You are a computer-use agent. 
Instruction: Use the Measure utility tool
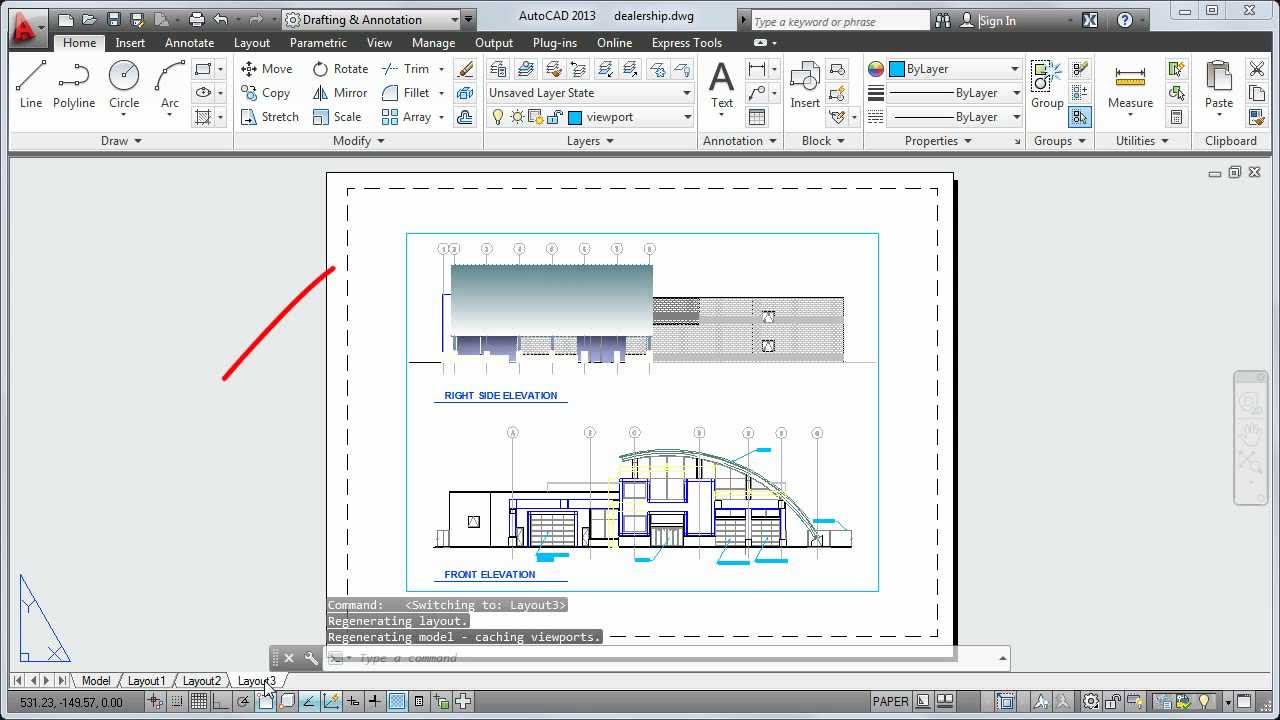(x=1130, y=84)
